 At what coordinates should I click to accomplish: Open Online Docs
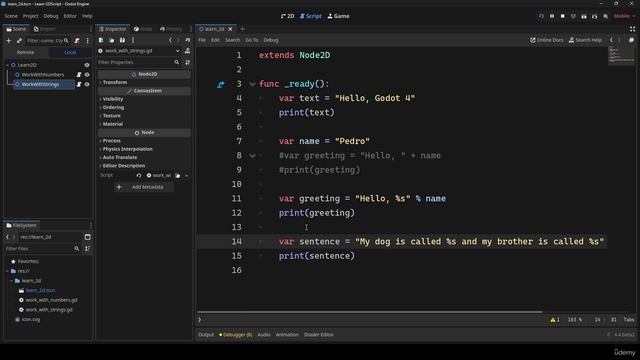[547, 40]
